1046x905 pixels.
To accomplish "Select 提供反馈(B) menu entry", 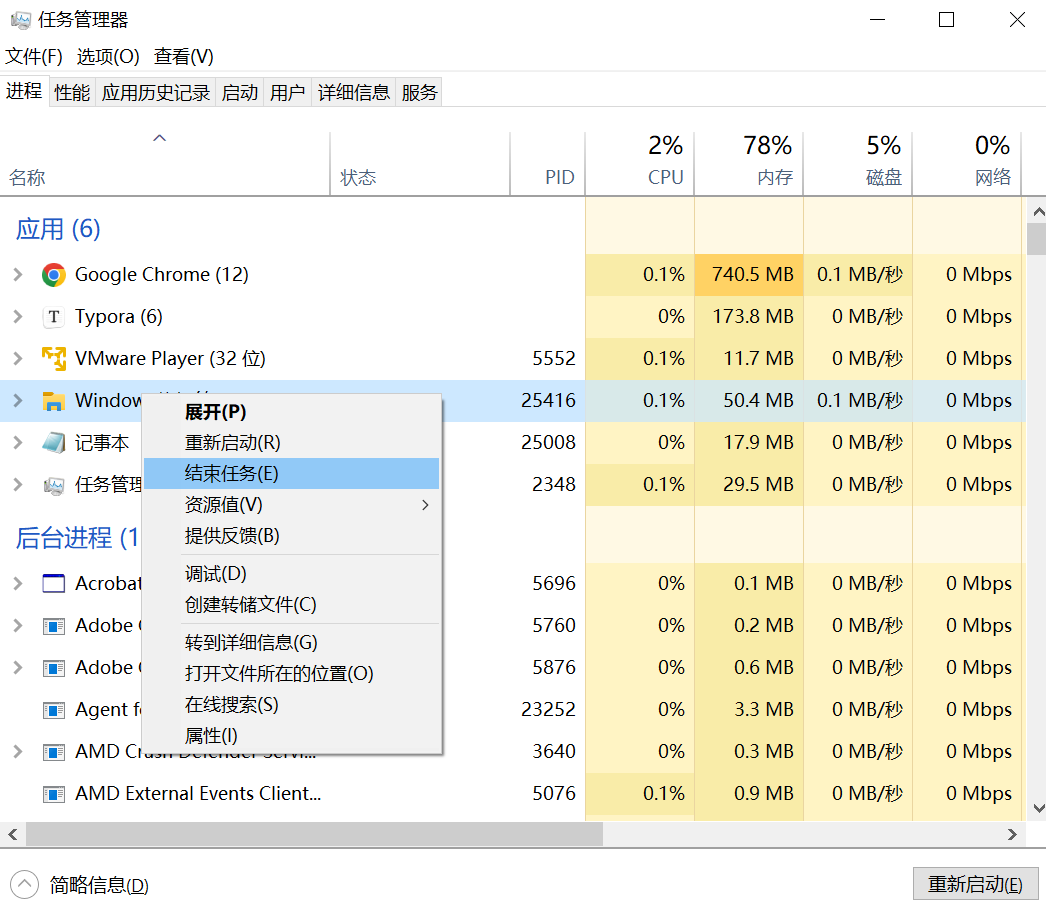I will [292, 536].
